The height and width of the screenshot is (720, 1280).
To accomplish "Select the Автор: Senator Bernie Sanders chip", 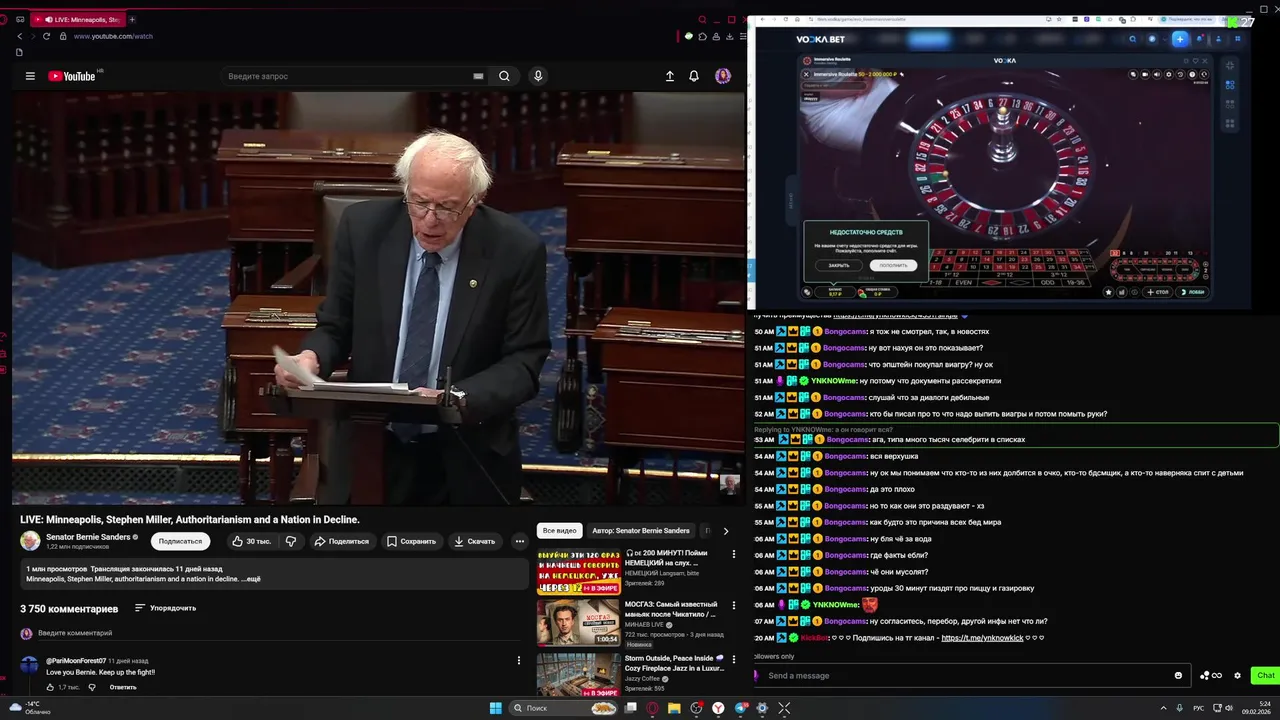I will [x=640, y=531].
